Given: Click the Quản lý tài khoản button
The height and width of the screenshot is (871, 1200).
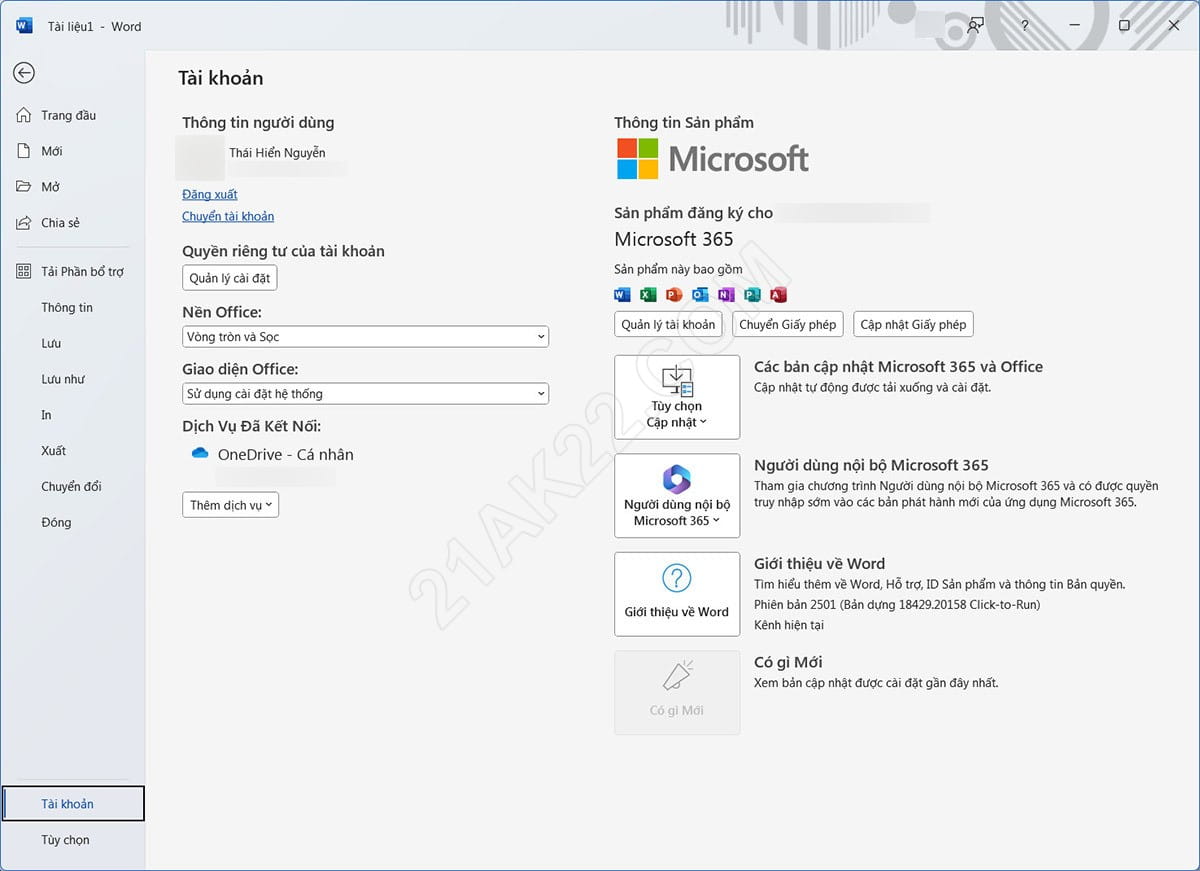Looking at the screenshot, I should tap(668, 324).
